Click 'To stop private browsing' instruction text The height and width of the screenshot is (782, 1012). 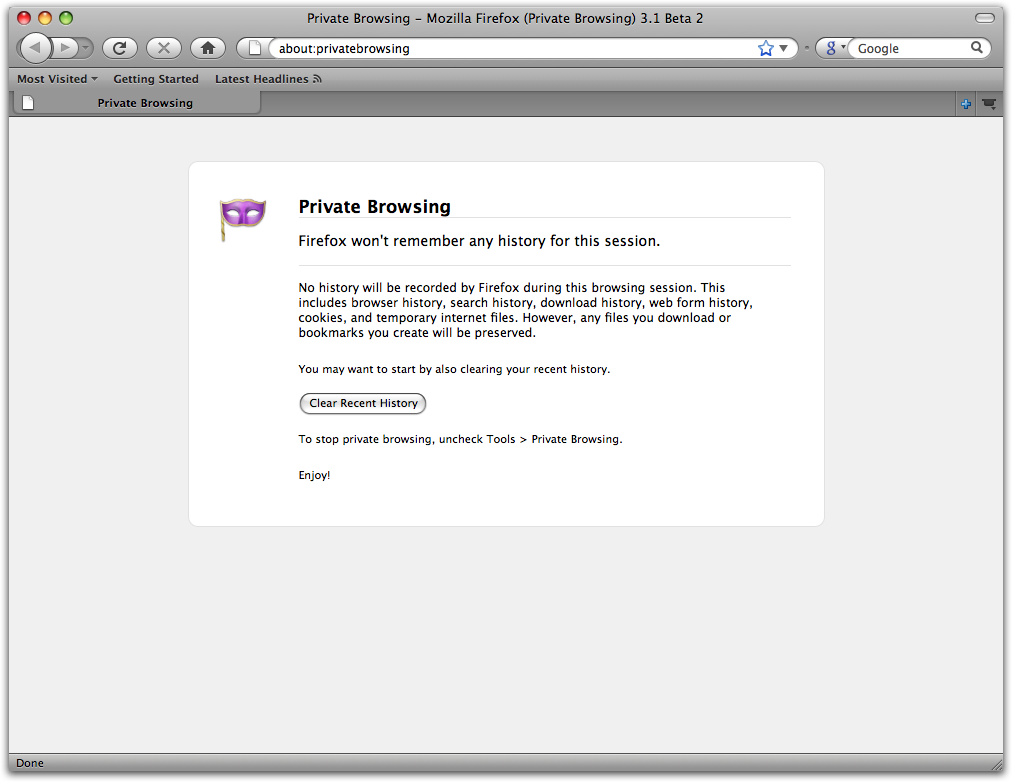460,439
